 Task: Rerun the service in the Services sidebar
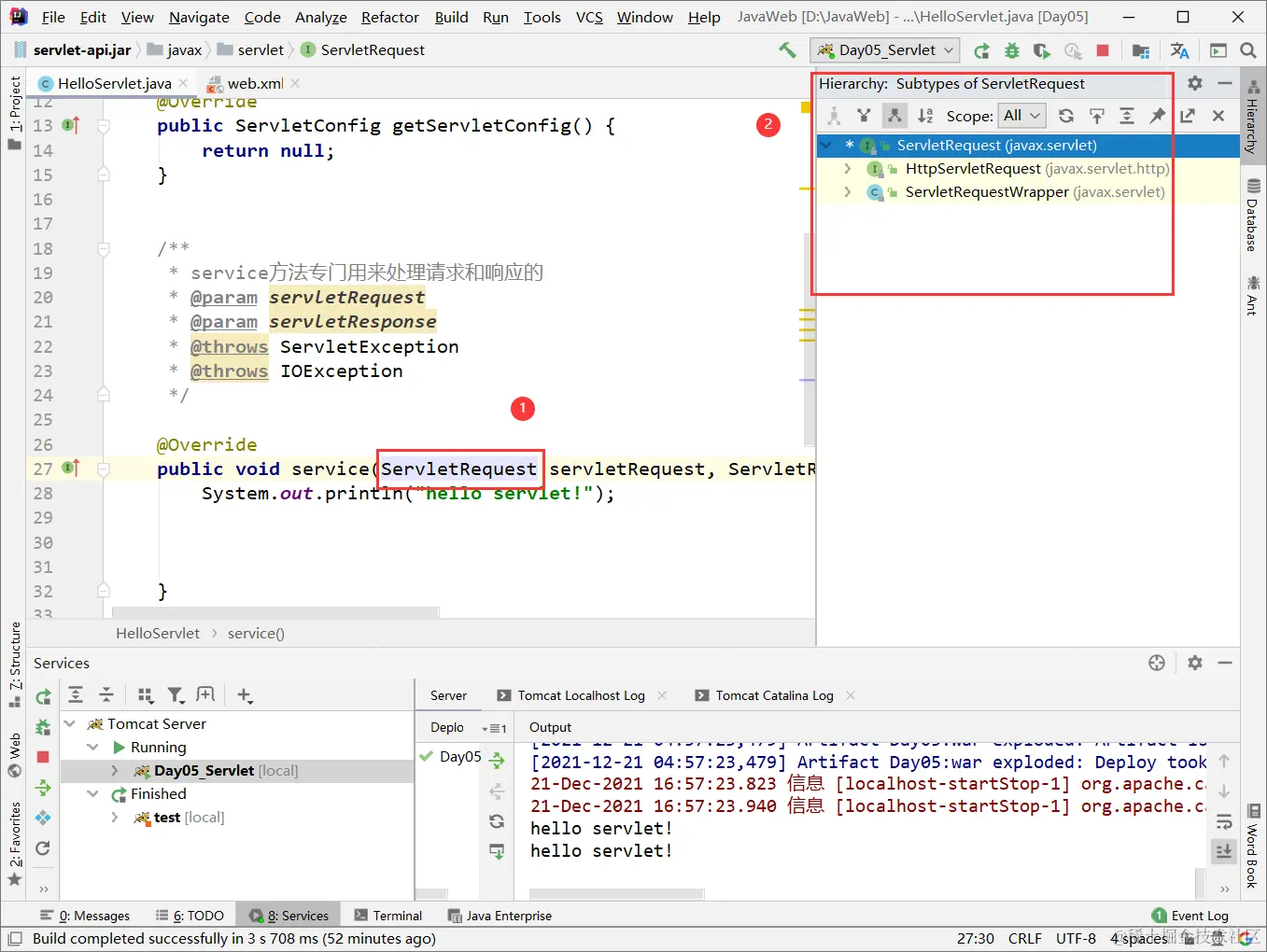[43, 696]
